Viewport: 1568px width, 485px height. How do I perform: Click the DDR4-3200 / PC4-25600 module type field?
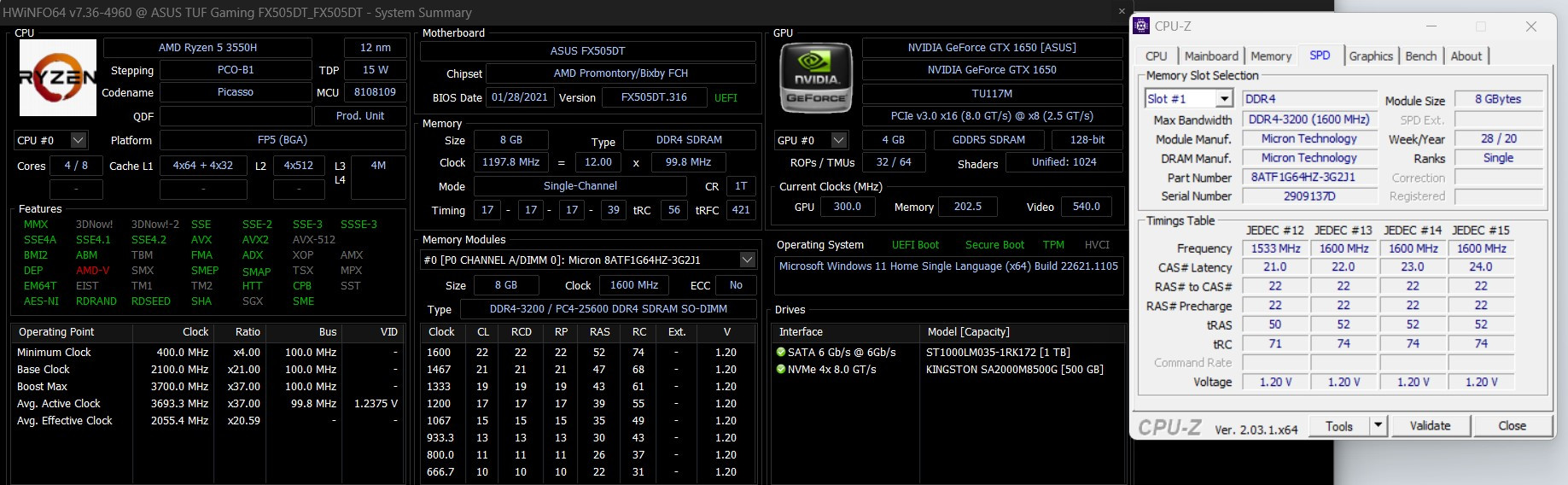609,309
